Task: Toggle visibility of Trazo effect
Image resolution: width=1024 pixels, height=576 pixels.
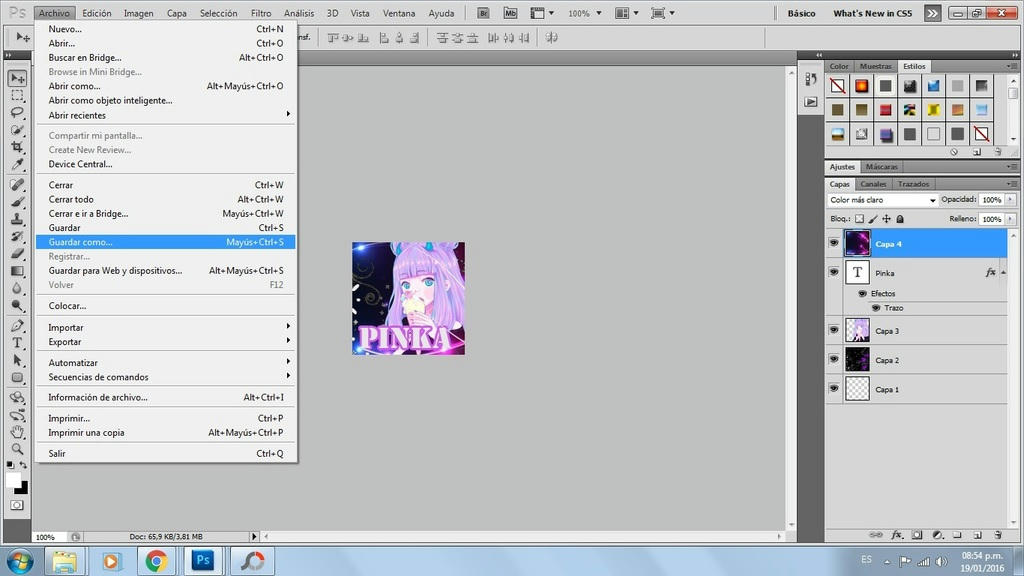Action: [x=876, y=308]
